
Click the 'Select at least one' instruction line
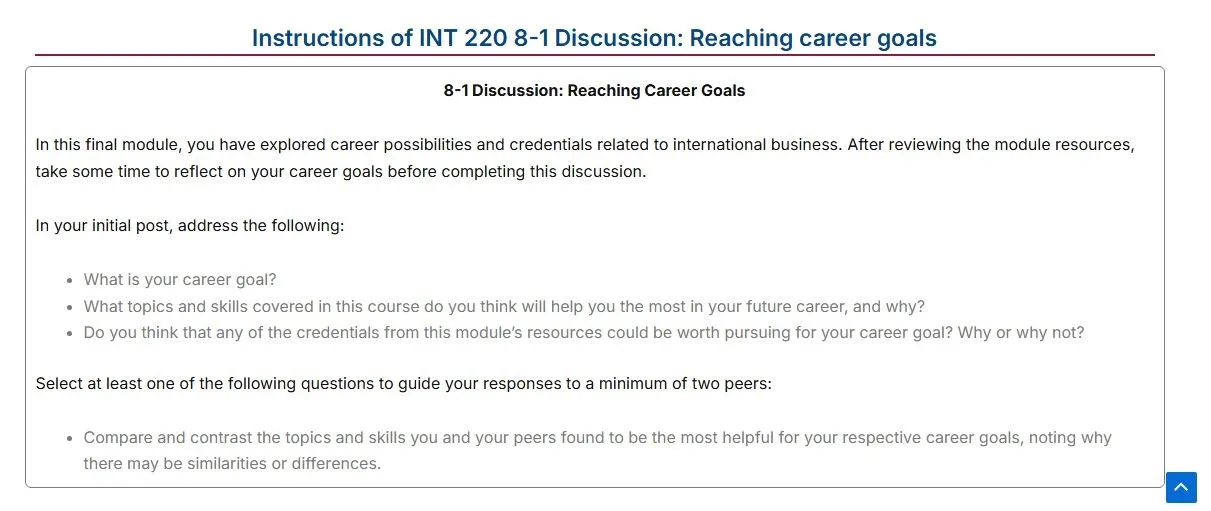404,384
